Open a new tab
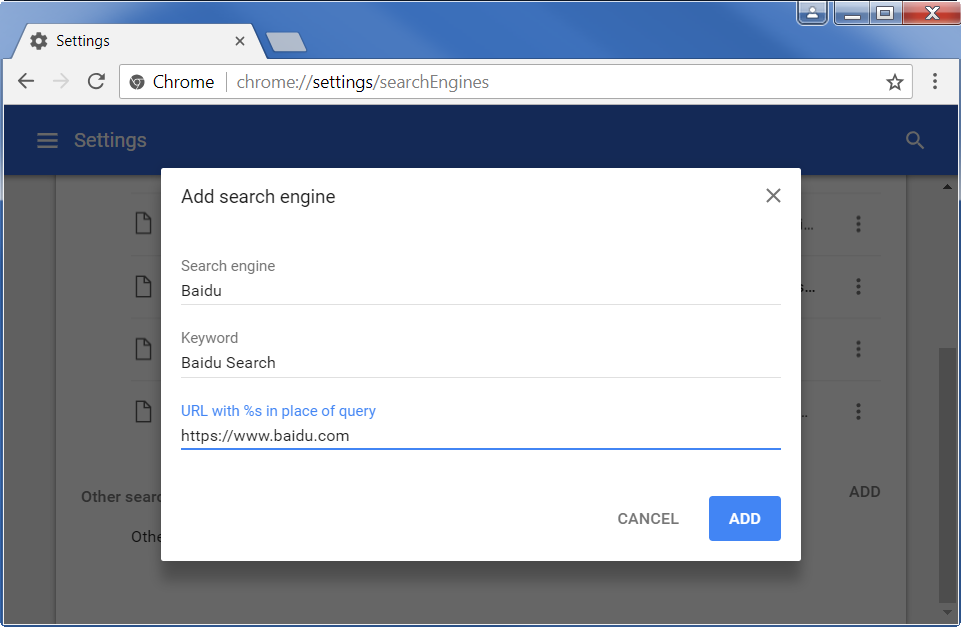Image resolution: width=961 pixels, height=627 pixels. coord(287,42)
